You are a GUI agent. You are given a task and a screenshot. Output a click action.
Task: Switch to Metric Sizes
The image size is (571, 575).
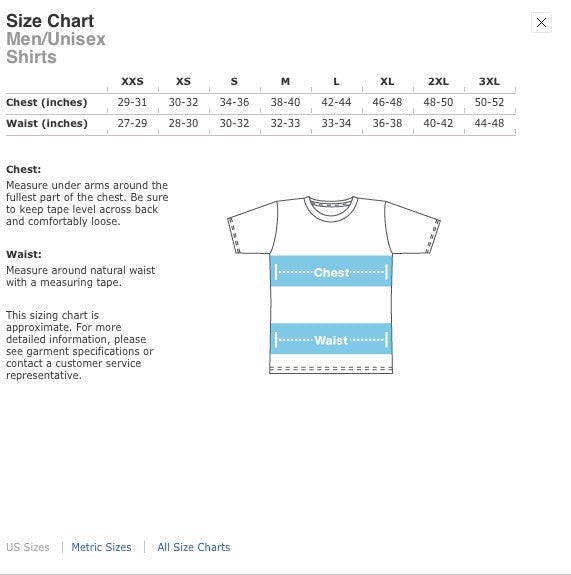point(101,547)
